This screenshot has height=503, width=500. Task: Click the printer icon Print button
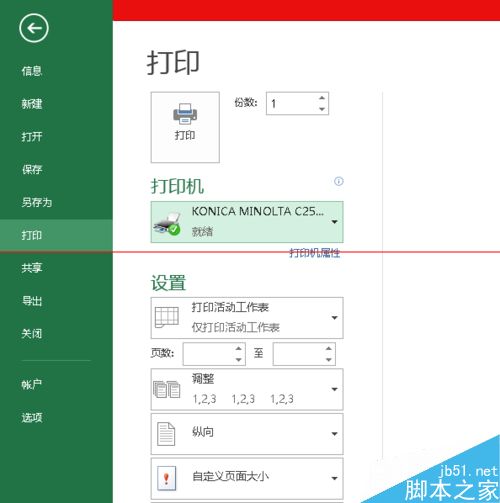(185, 127)
